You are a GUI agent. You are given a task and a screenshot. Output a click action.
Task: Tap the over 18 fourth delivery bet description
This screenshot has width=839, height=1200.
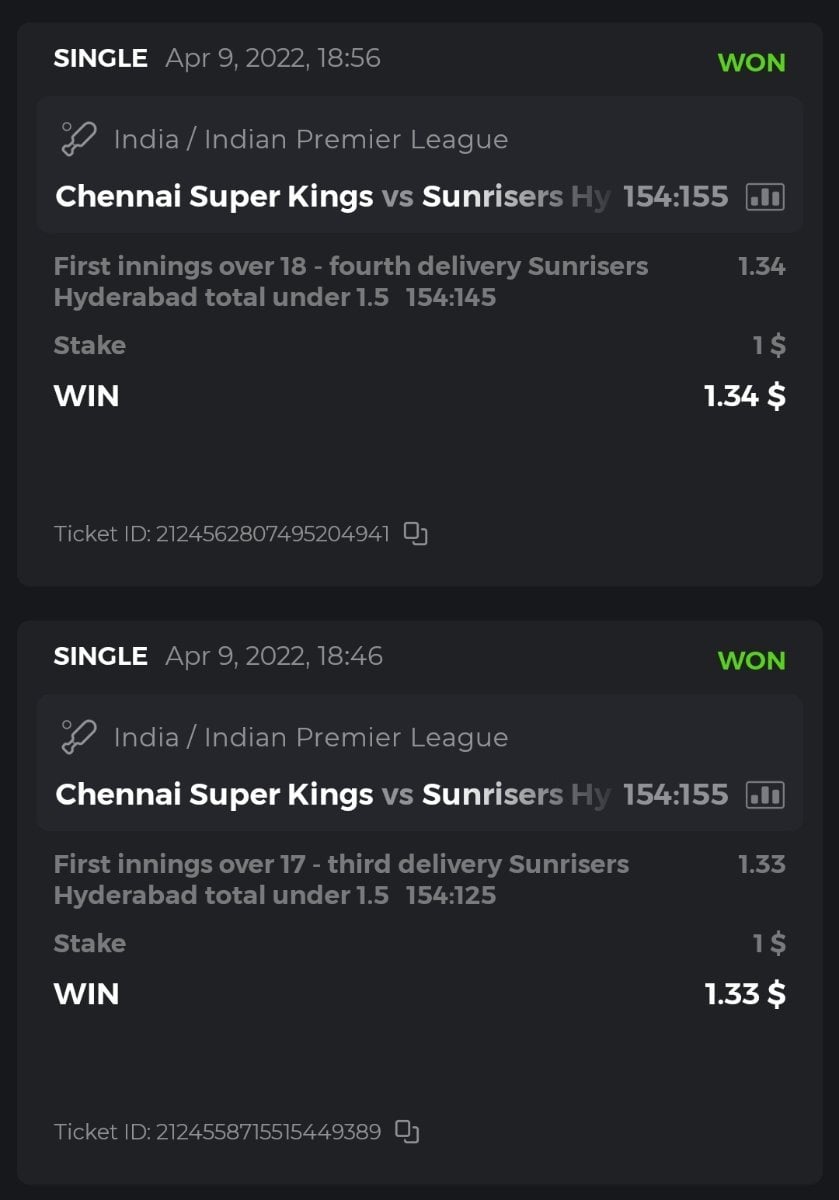coord(350,282)
